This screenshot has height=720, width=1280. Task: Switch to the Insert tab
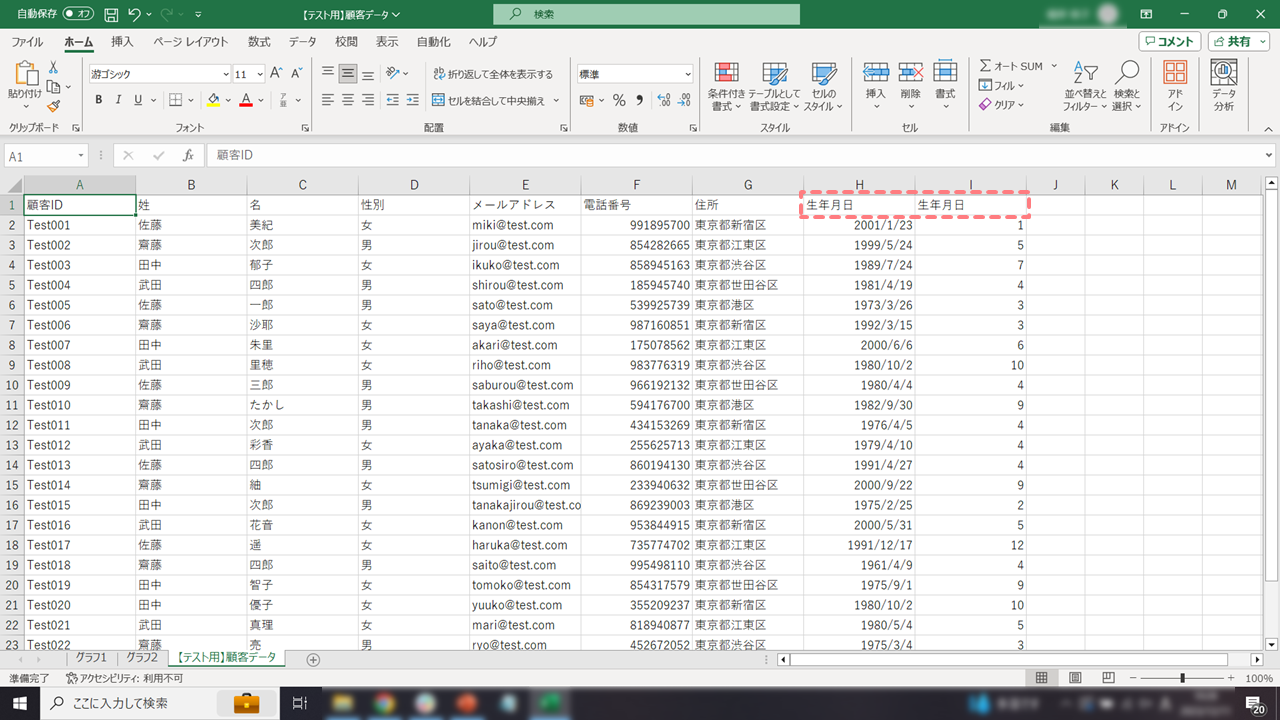(122, 42)
